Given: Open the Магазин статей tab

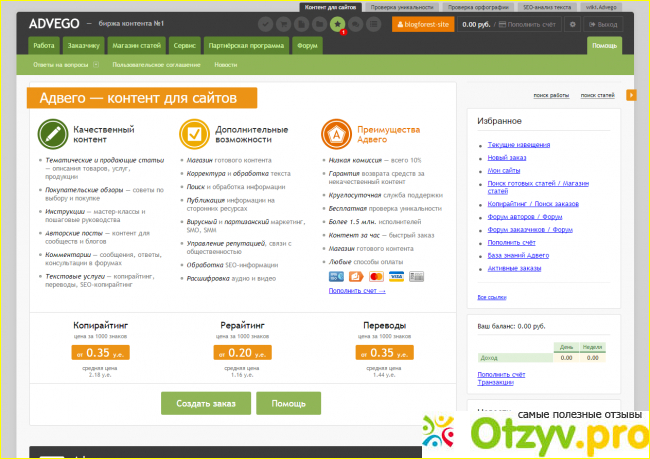Looking at the screenshot, I should (x=136, y=45).
